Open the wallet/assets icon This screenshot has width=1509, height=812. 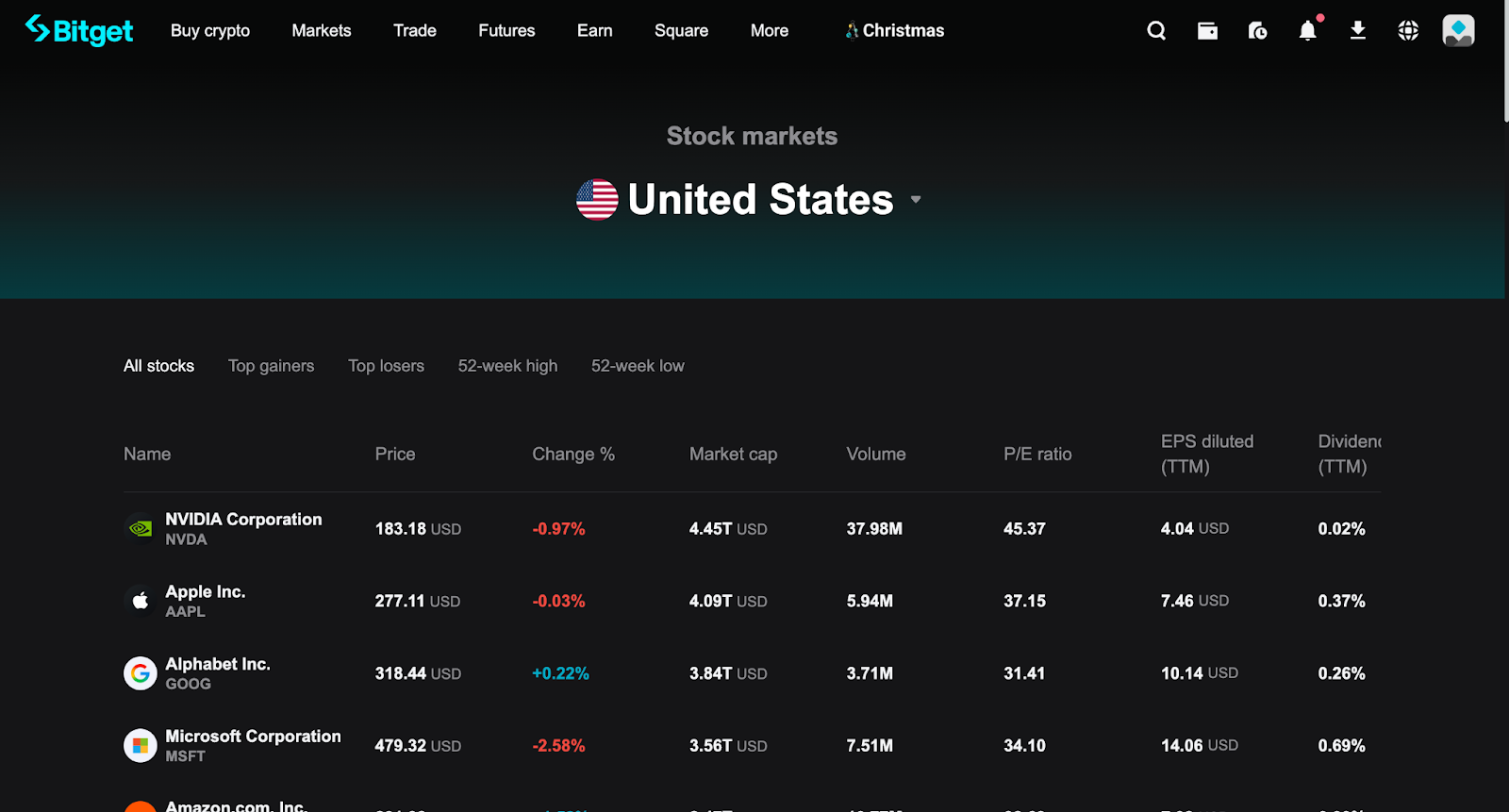coord(1206,30)
